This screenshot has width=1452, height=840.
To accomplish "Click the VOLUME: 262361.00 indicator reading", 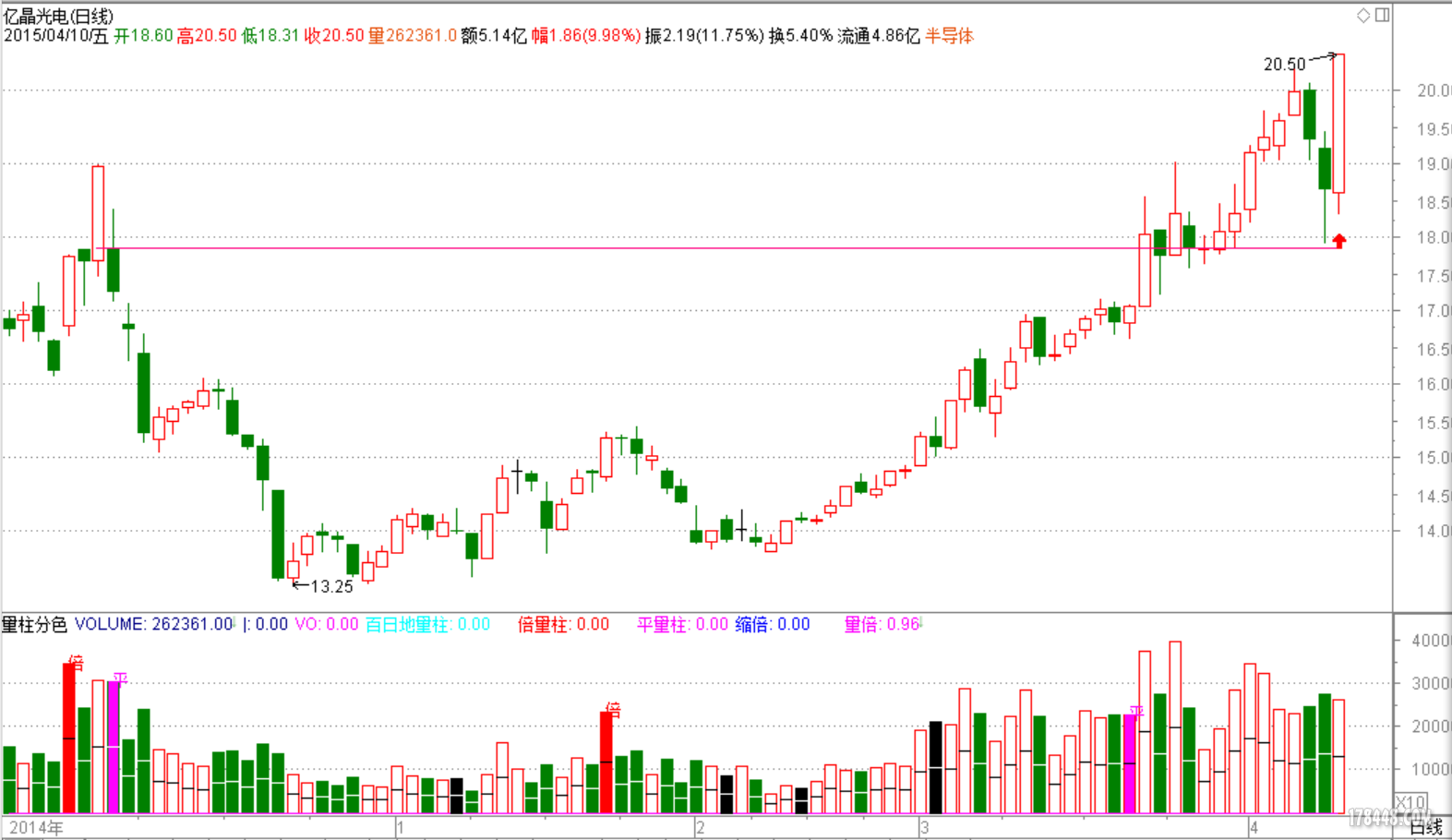I will click(x=154, y=625).
